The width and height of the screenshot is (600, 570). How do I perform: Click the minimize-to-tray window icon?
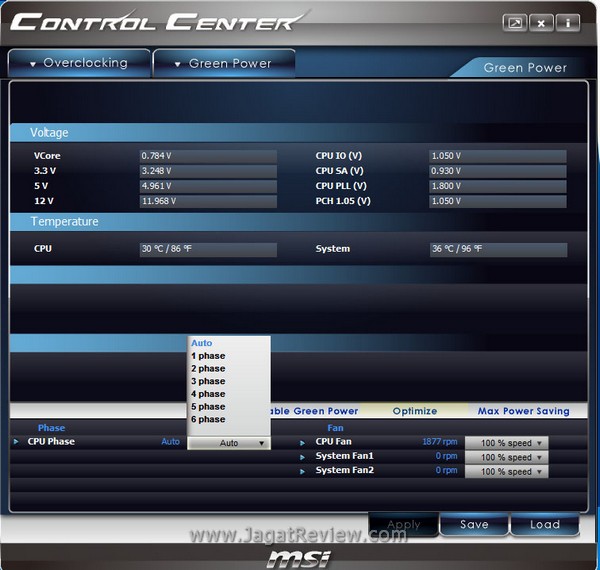coord(516,22)
